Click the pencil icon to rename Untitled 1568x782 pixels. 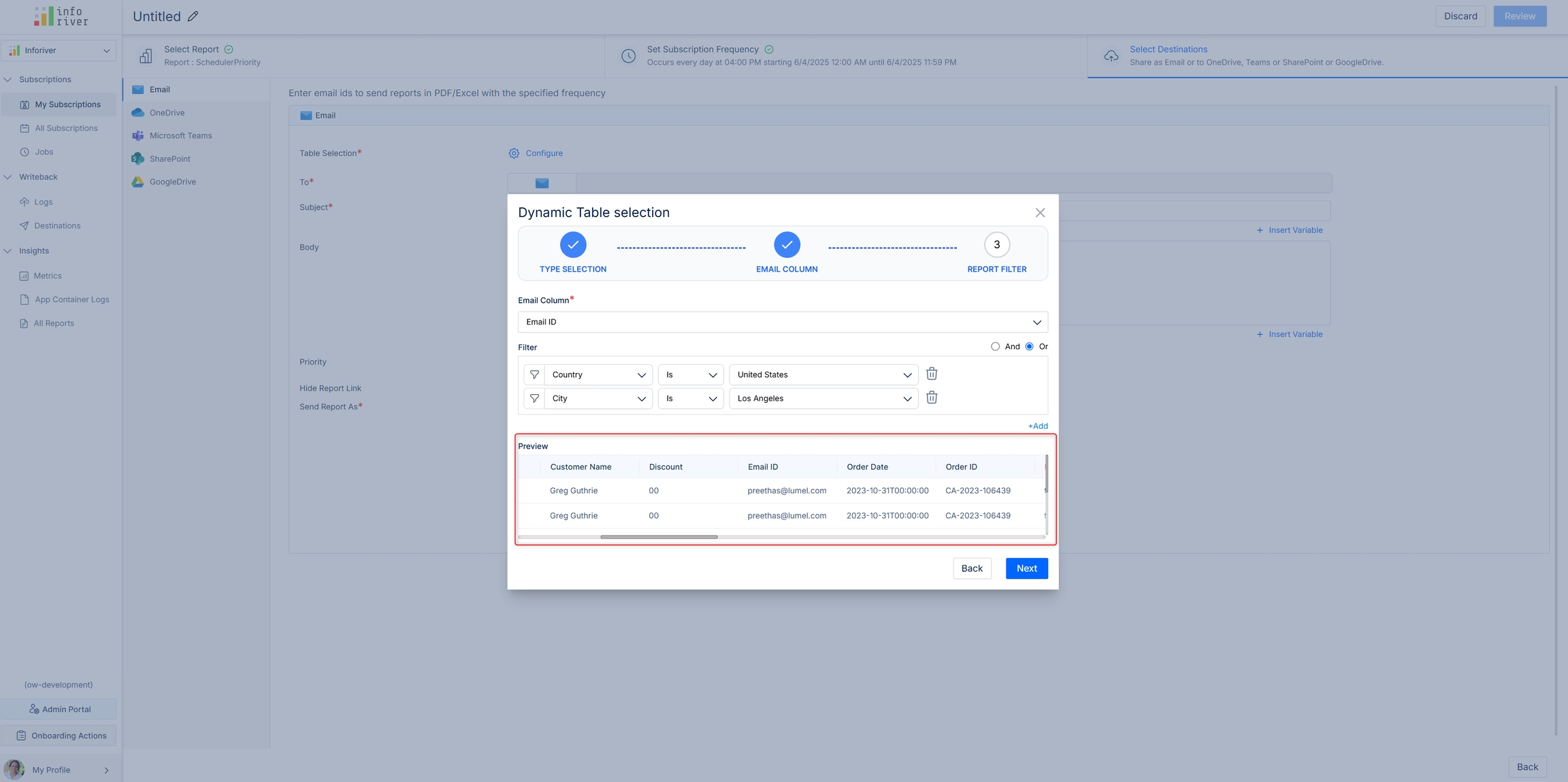[x=193, y=16]
